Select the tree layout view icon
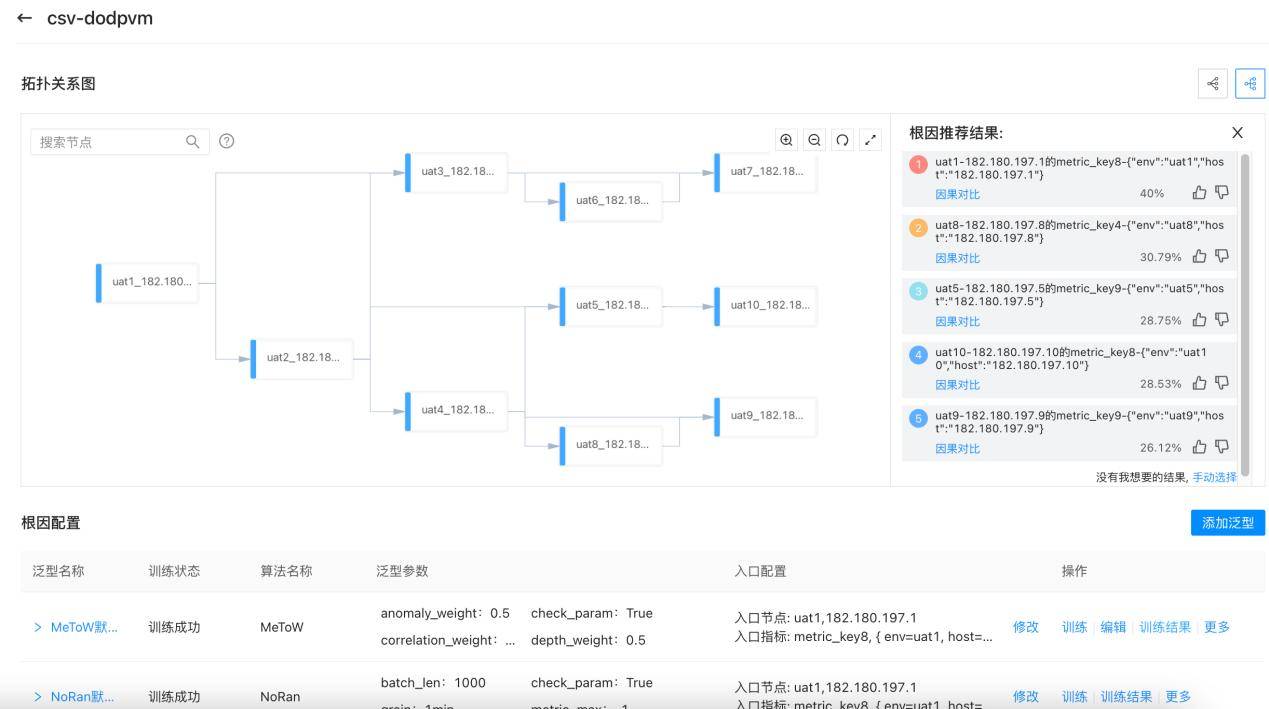This screenshot has height=709, width=1269. tap(1249, 84)
